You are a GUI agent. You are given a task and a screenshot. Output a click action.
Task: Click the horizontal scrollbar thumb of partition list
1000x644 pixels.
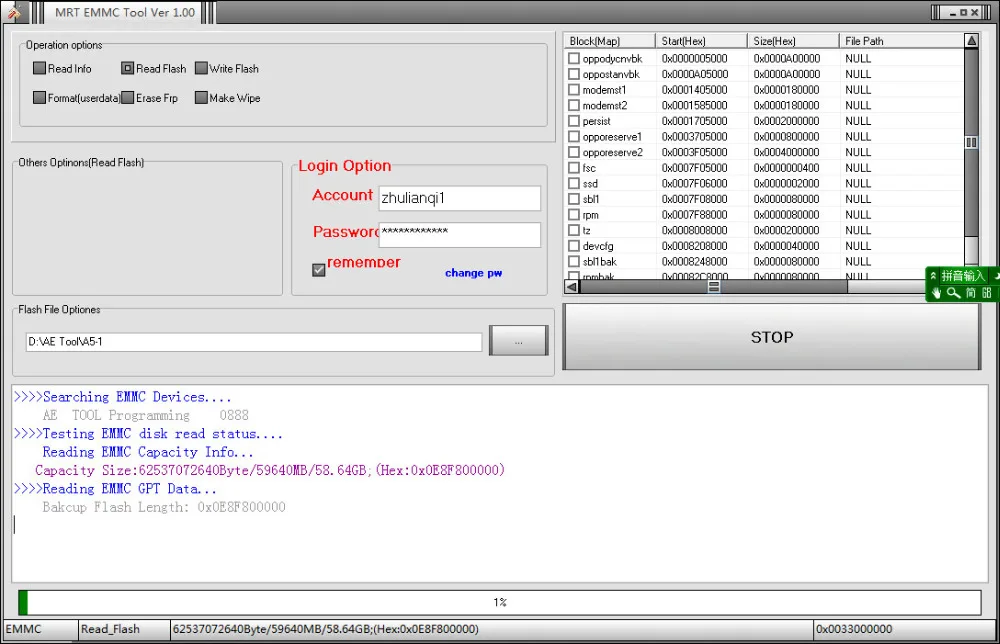[x=714, y=287]
